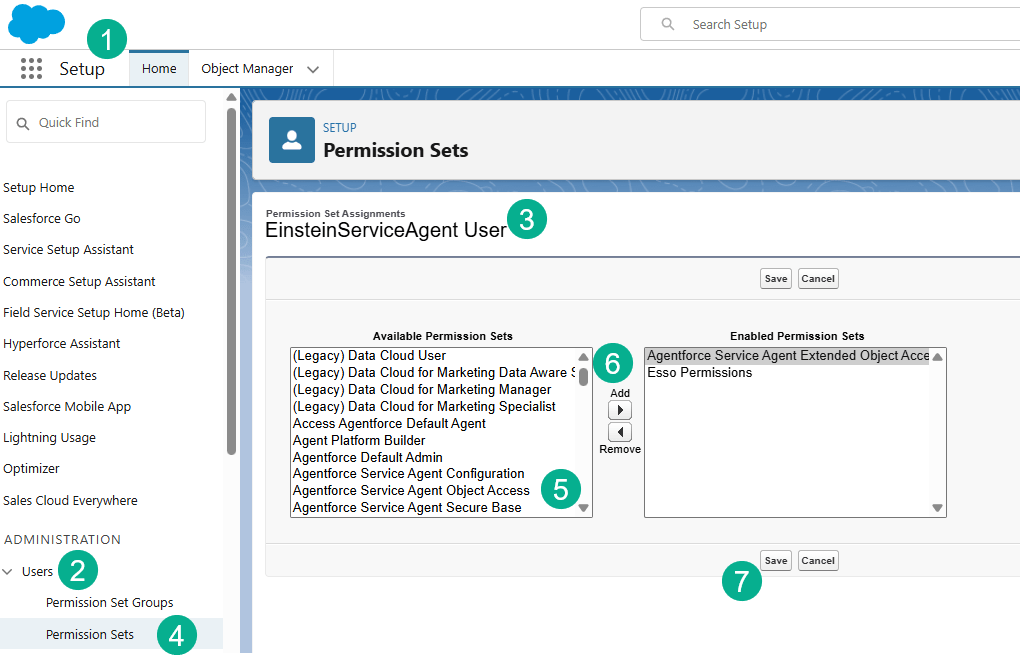Collapse the Users section in sidebar

(9, 572)
